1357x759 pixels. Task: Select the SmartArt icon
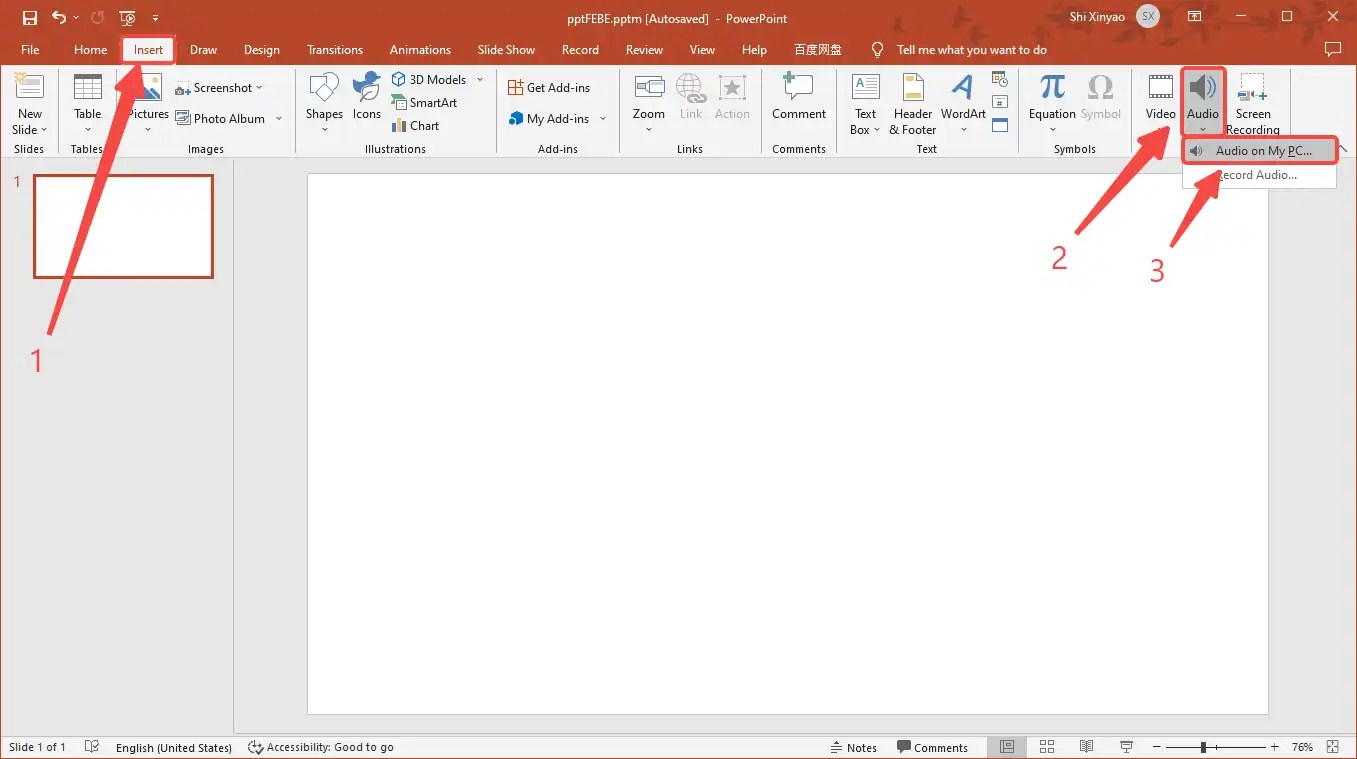click(425, 102)
